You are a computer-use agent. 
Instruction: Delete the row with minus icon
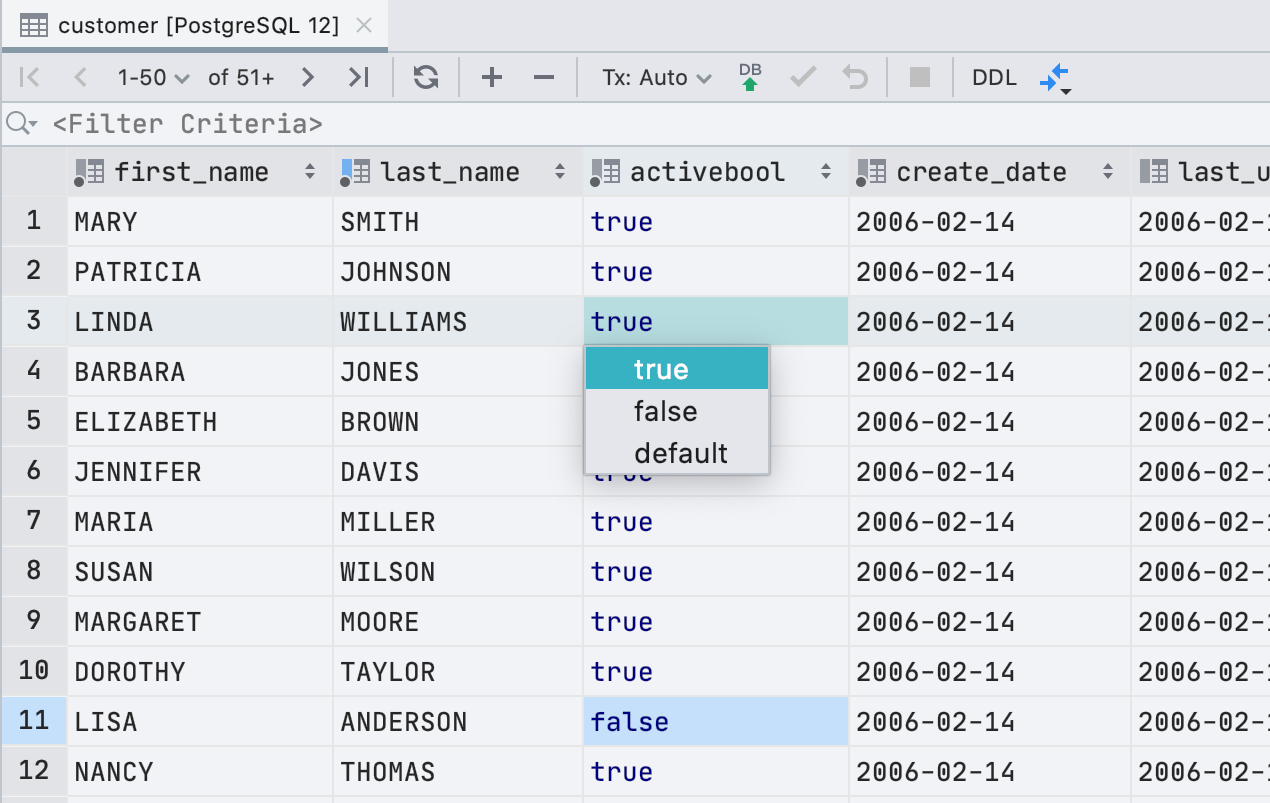point(543,77)
